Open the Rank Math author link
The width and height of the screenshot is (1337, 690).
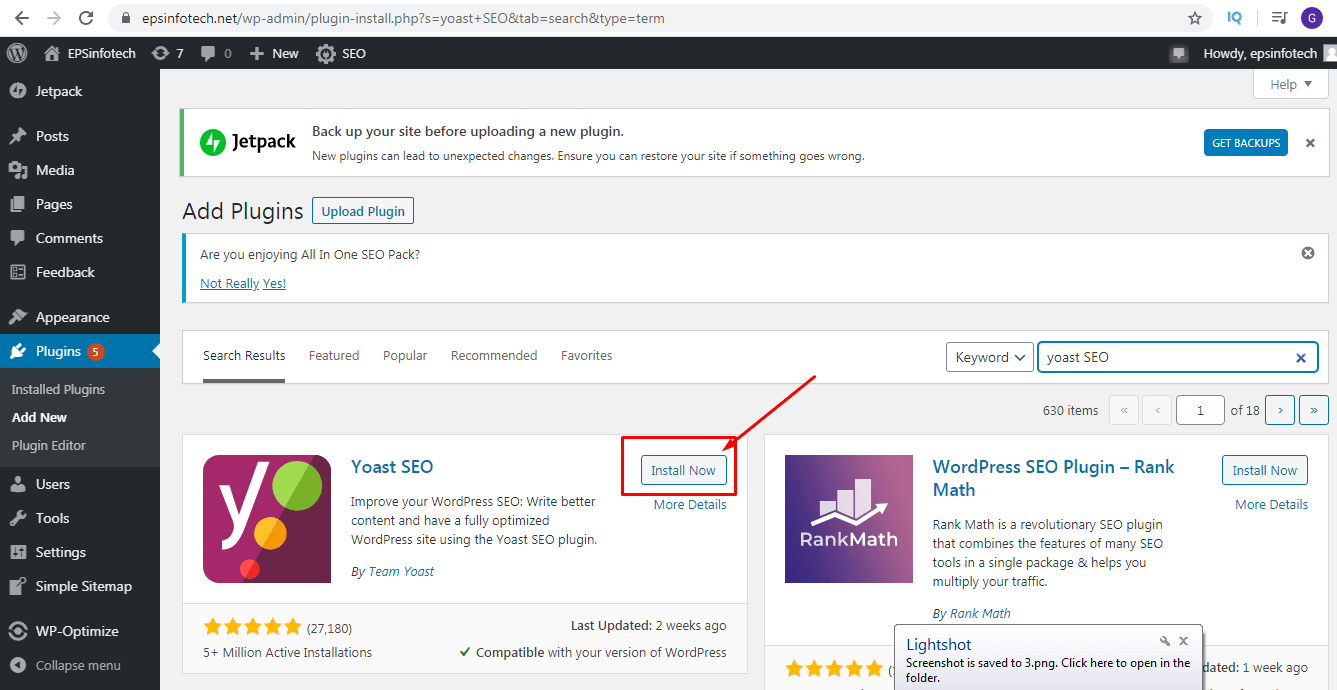tap(980, 614)
